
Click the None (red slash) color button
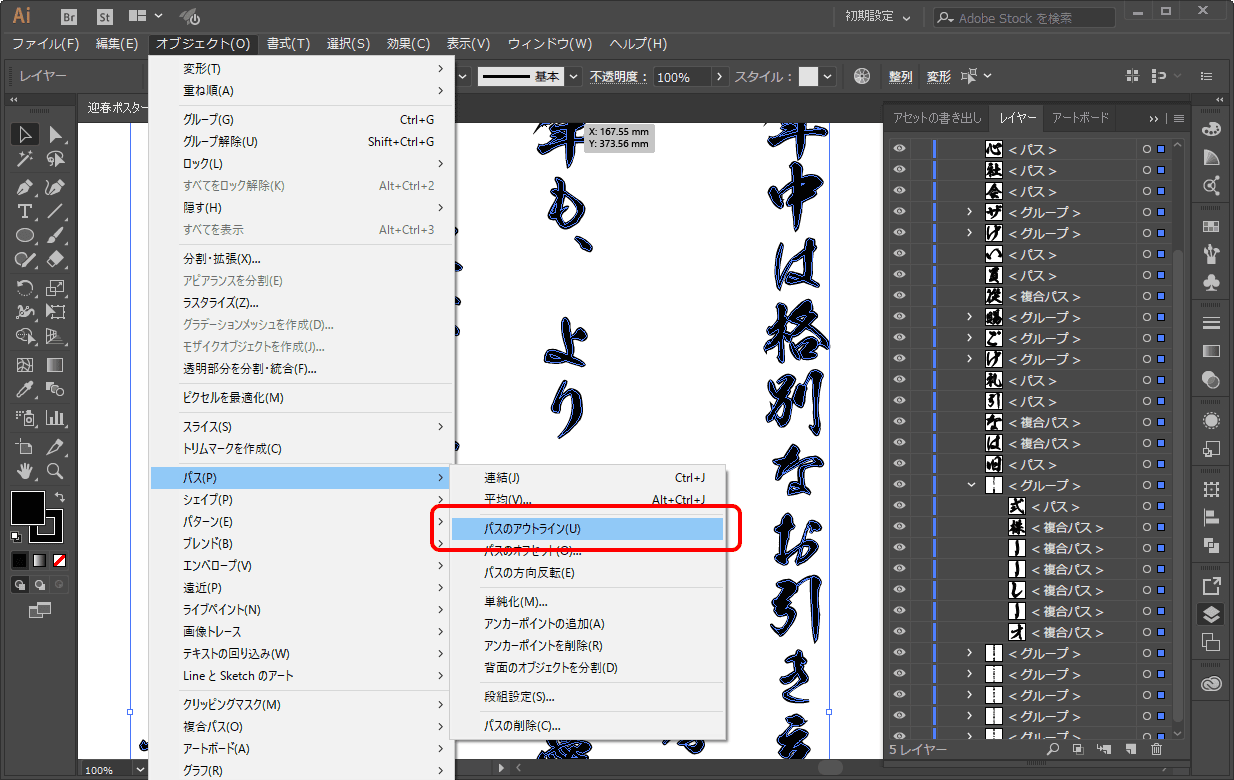click(60, 560)
